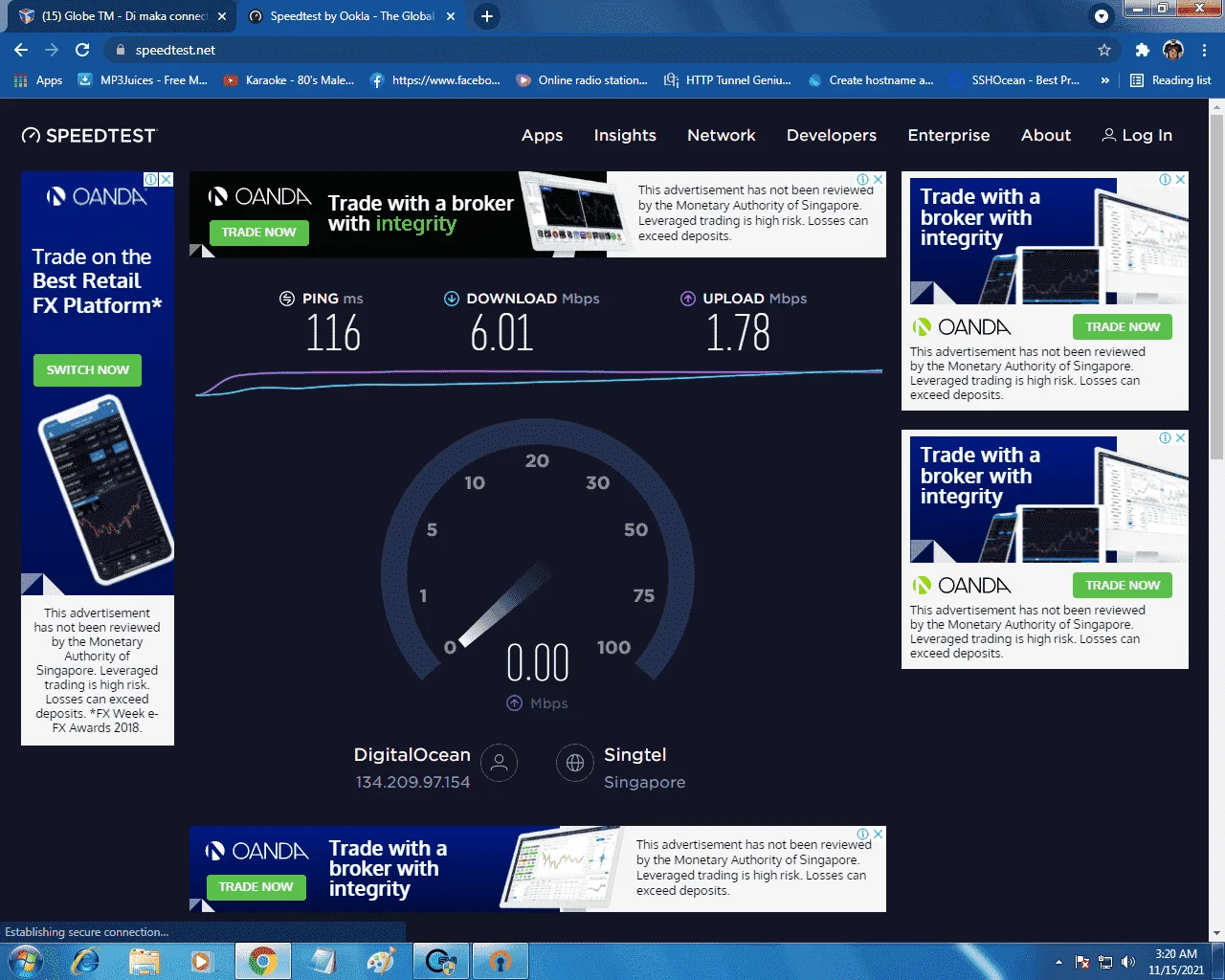The height and width of the screenshot is (980, 1225).
Task: Open Karaoke 80's Male bookmark
Action: pos(289,80)
